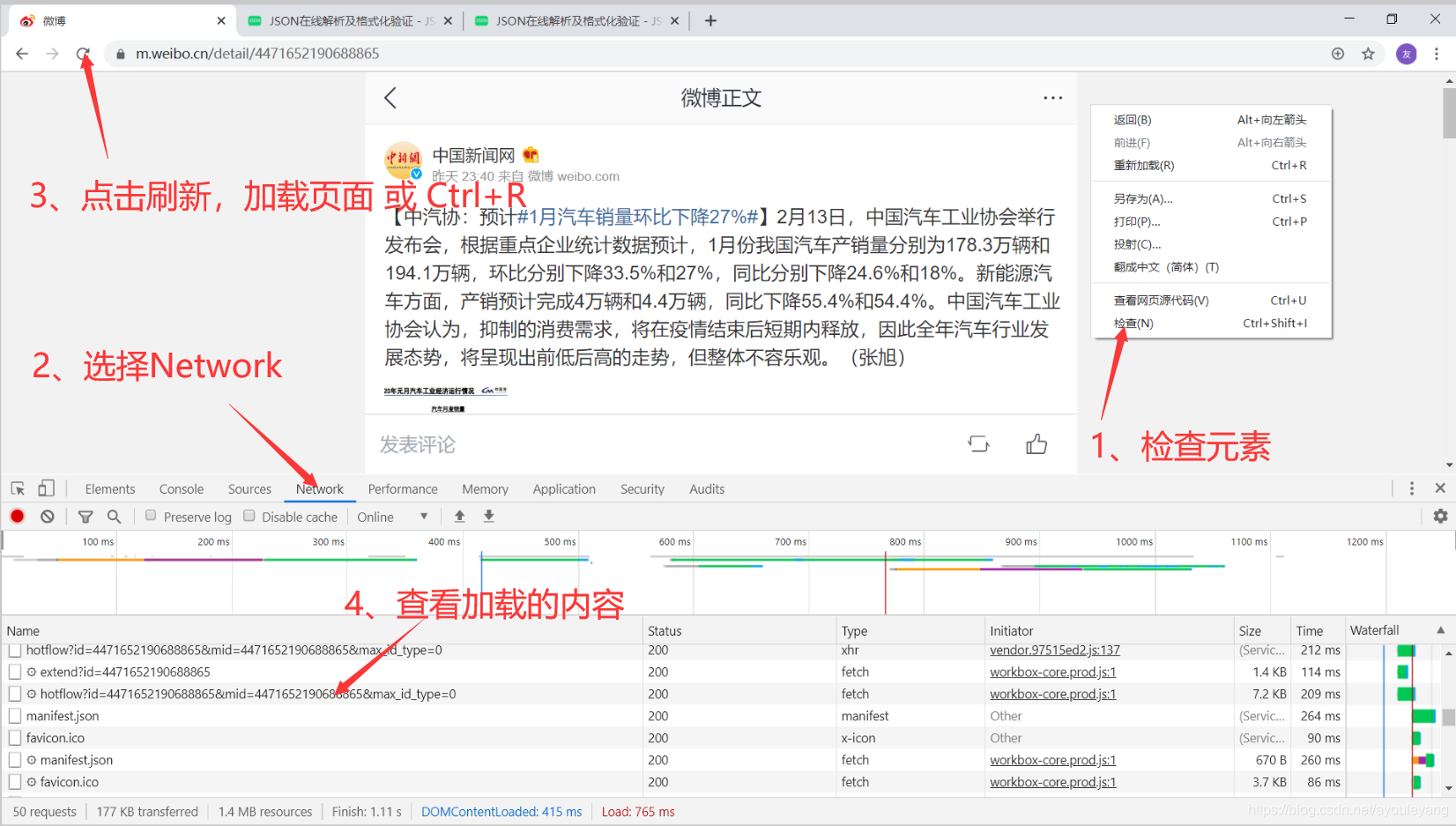The height and width of the screenshot is (826, 1456).
Task: Switch to Application tab
Action: (x=564, y=489)
